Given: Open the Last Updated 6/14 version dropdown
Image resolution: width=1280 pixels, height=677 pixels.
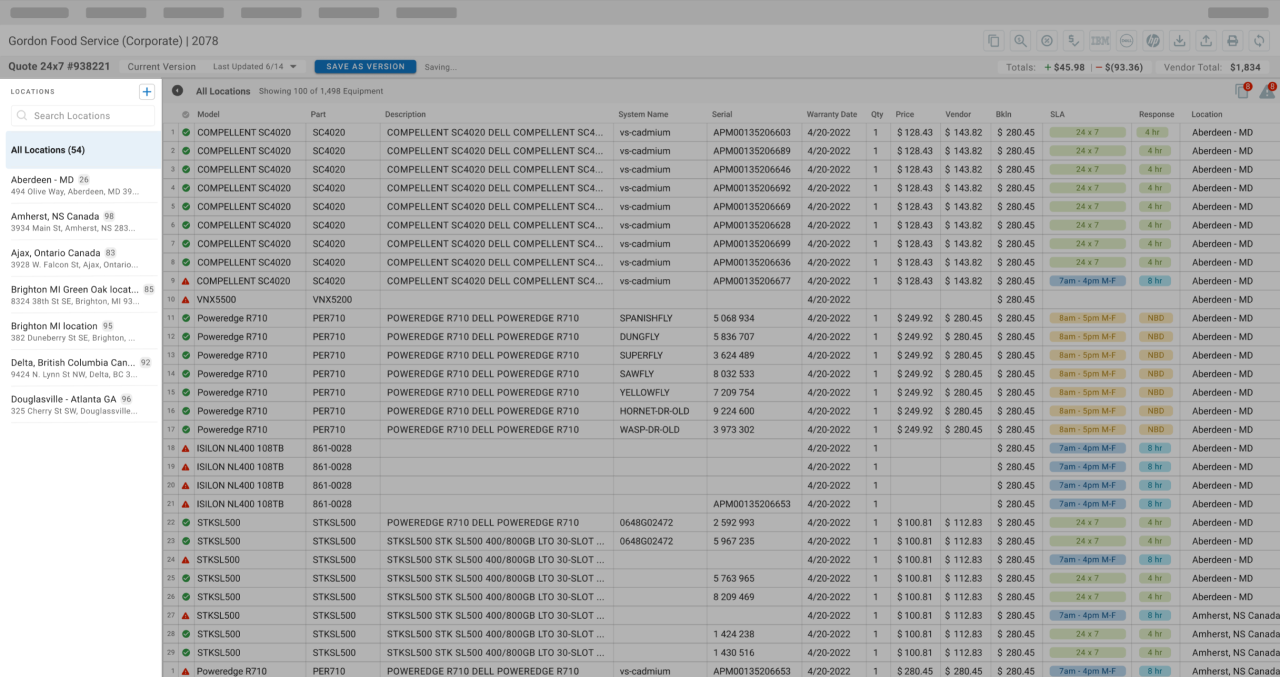Looking at the screenshot, I should click(x=255, y=67).
